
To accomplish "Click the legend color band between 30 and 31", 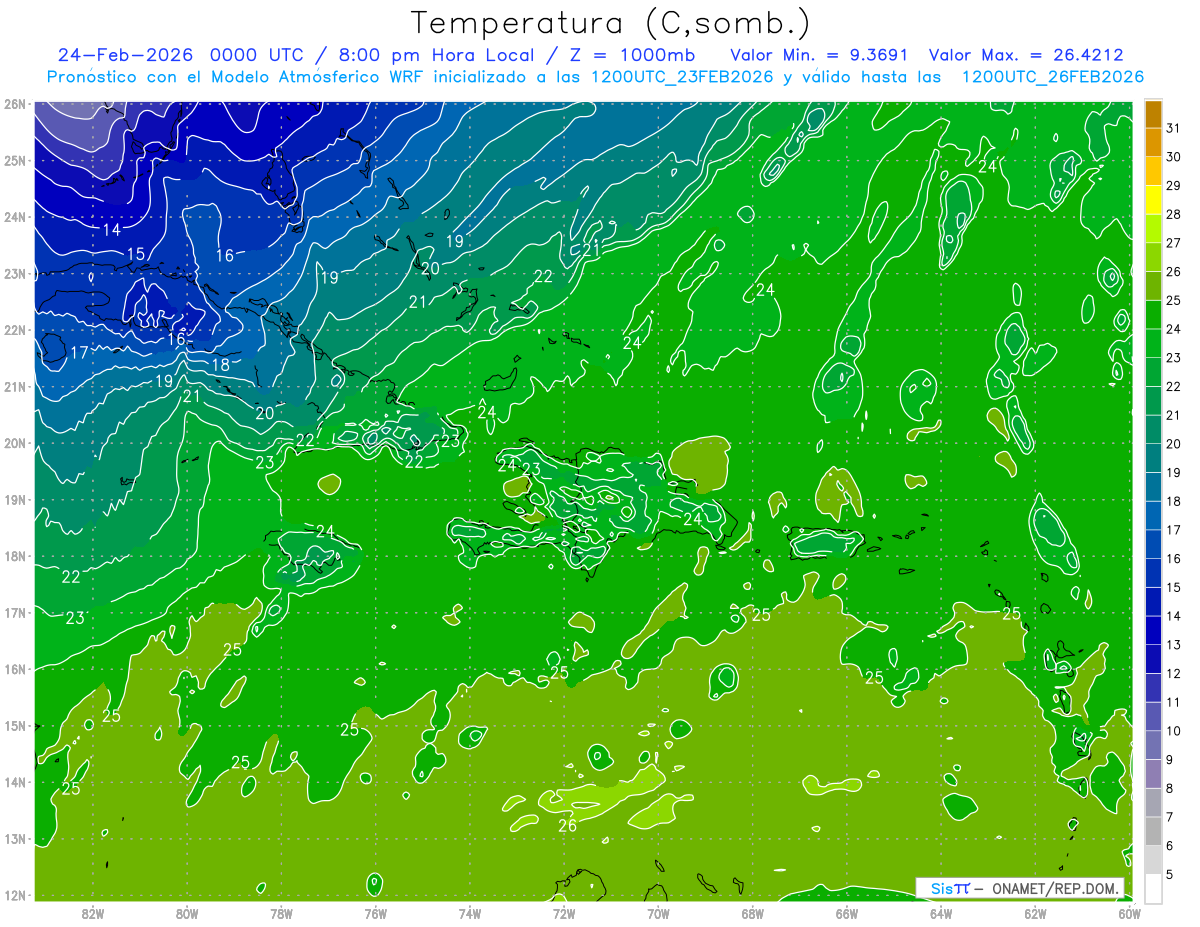I will click(1153, 143).
